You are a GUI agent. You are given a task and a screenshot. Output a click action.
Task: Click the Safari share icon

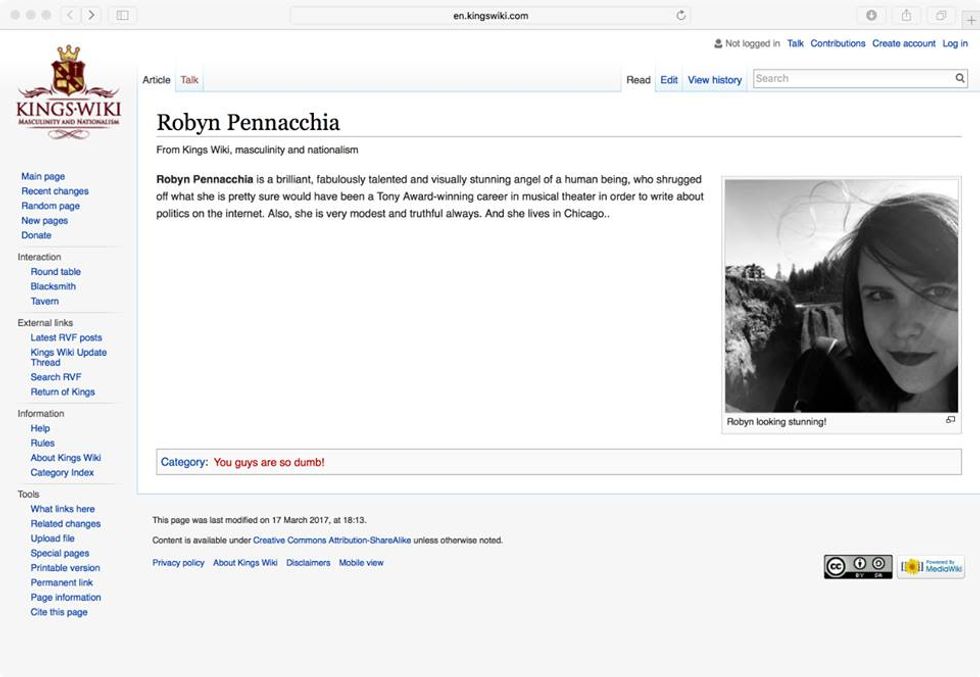pyautogui.click(x=906, y=15)
